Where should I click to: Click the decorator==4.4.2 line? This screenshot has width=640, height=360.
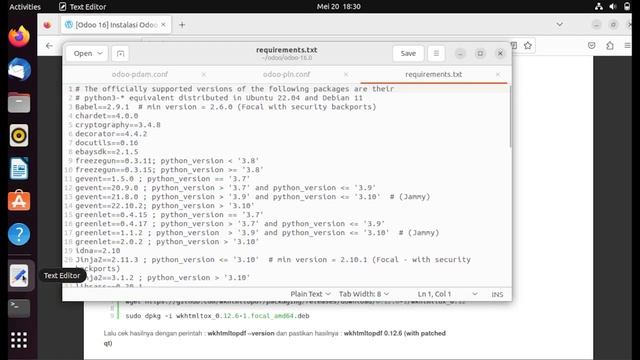tap(111, 134)
